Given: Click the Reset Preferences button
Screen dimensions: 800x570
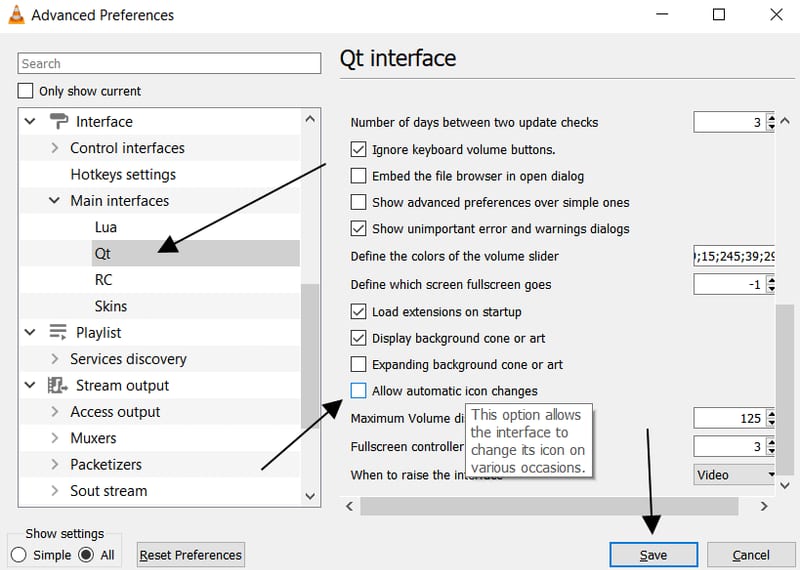Looking at the screenshot, I should click(x=191, y=555).
